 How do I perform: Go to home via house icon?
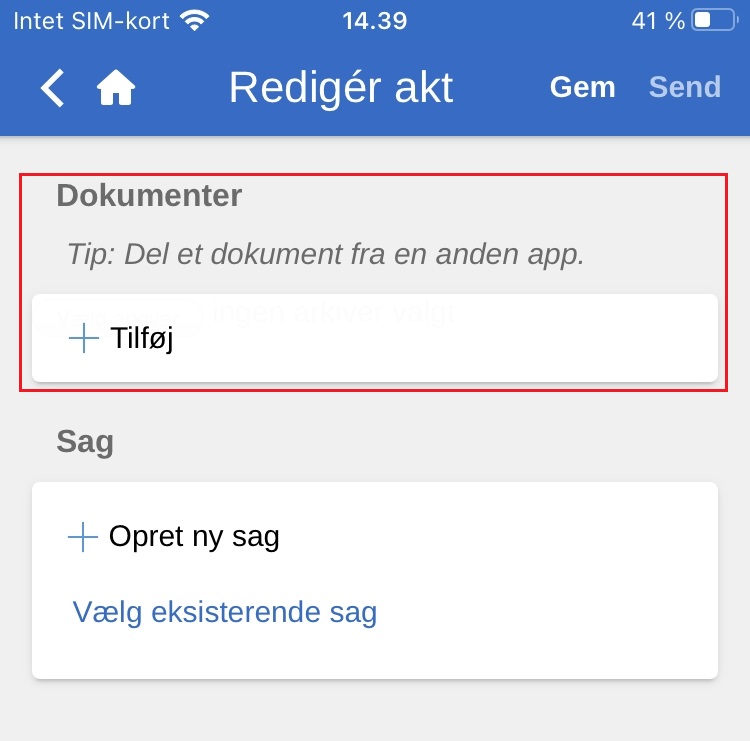(x=116, y=88)
